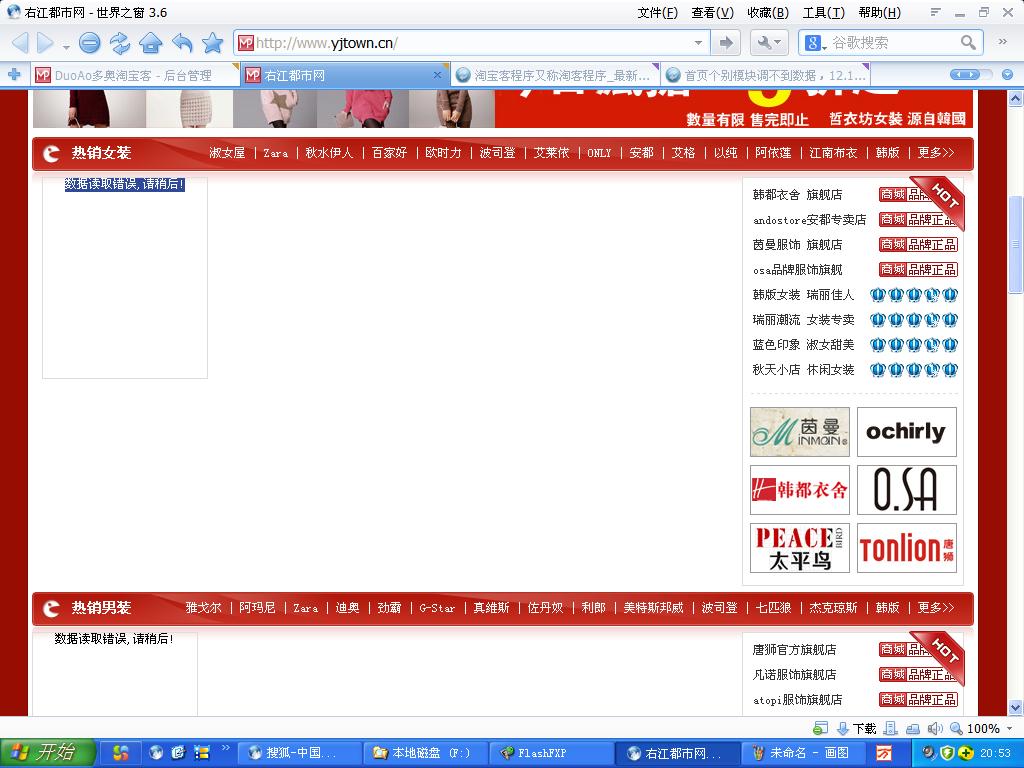Open the 帮助(H) menu

coord(880,12)
